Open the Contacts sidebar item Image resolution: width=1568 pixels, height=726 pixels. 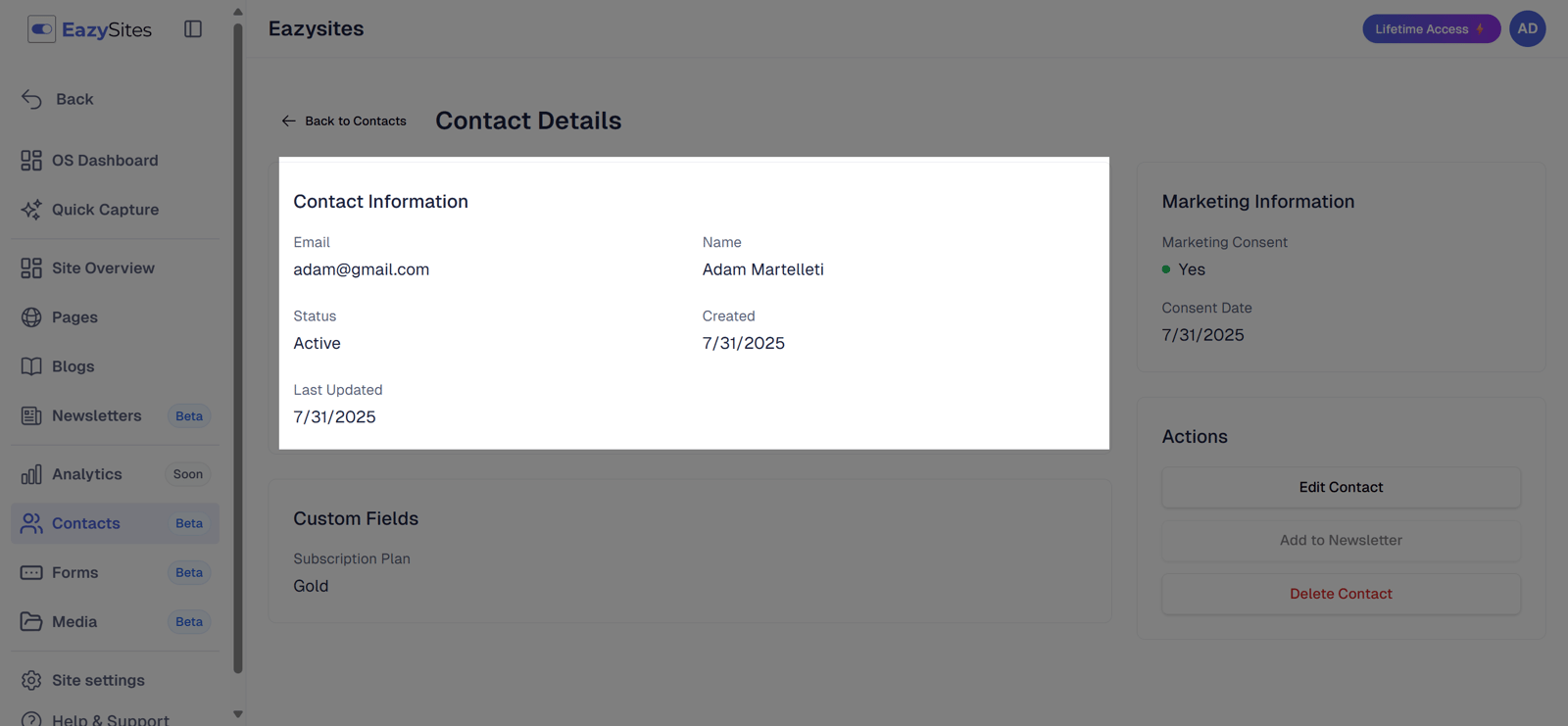tap(86, 523)
